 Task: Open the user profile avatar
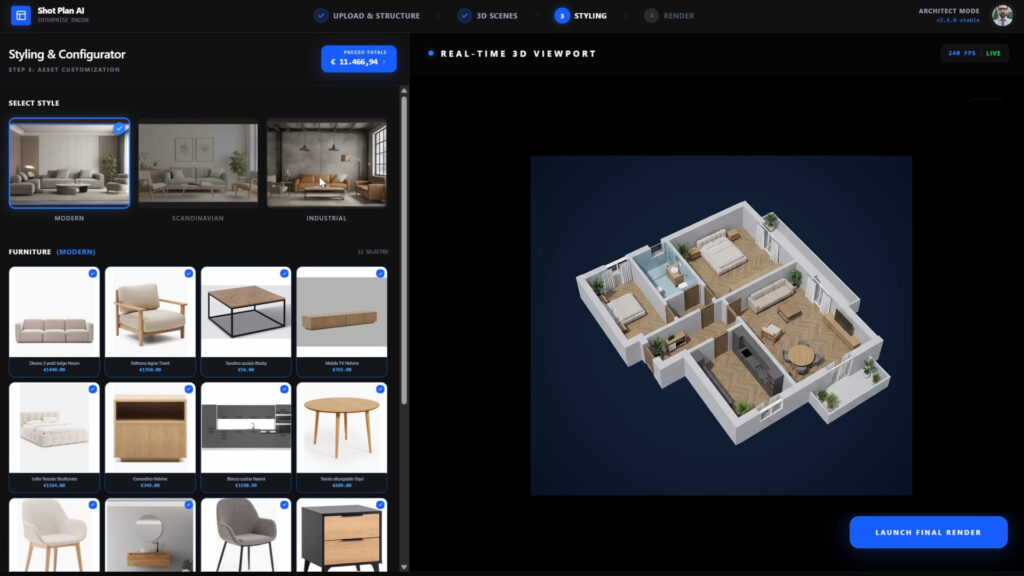point(1002,15)
